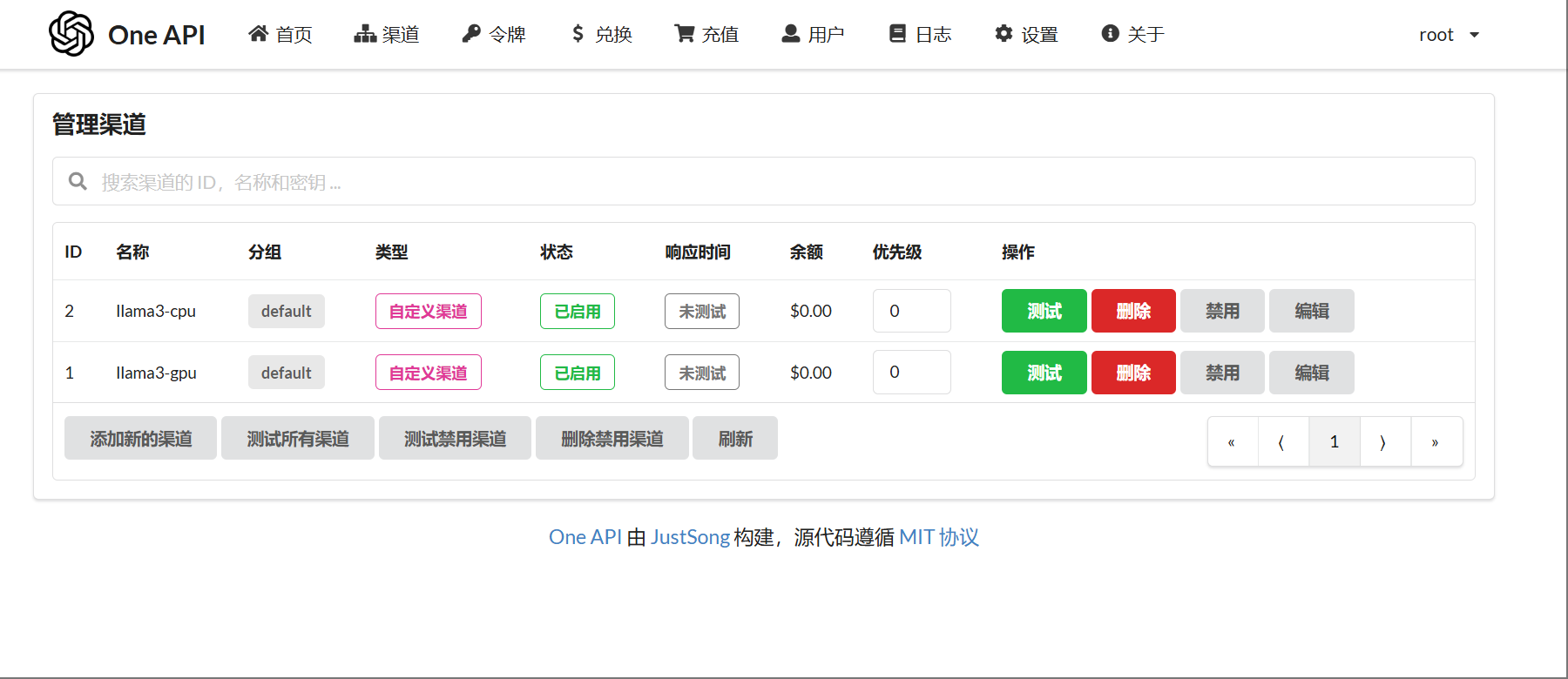Click the One API logo icon
The width and height of the screenshot is (1568, 679).
pyautogui.click(x=71, y=34)
